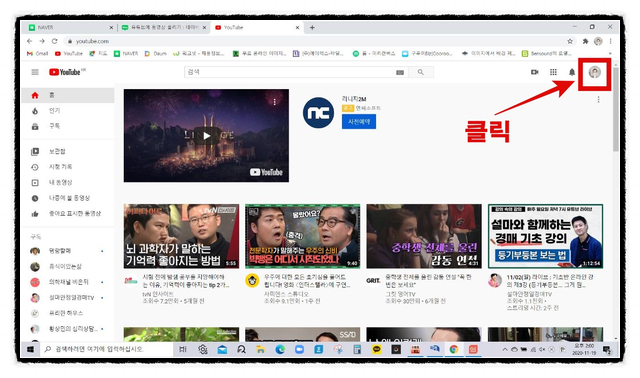Show hidden system tray icons
640x378 pixels.
tap(504, 349)
